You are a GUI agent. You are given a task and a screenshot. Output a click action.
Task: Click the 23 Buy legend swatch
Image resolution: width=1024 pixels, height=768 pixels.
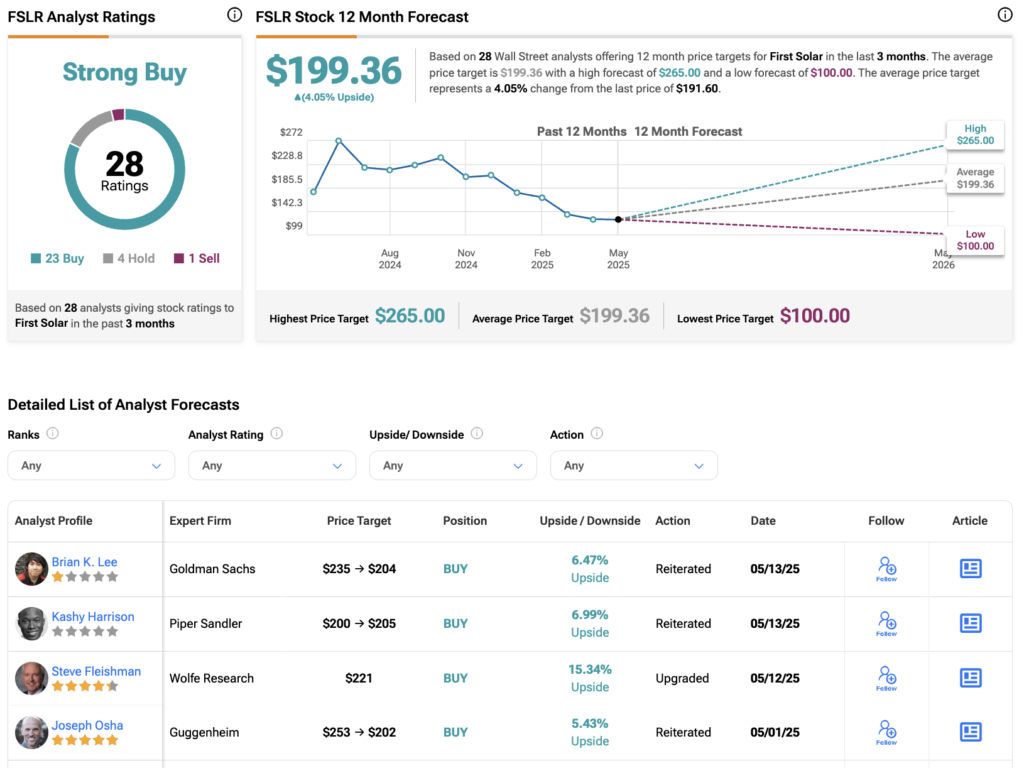36,259
